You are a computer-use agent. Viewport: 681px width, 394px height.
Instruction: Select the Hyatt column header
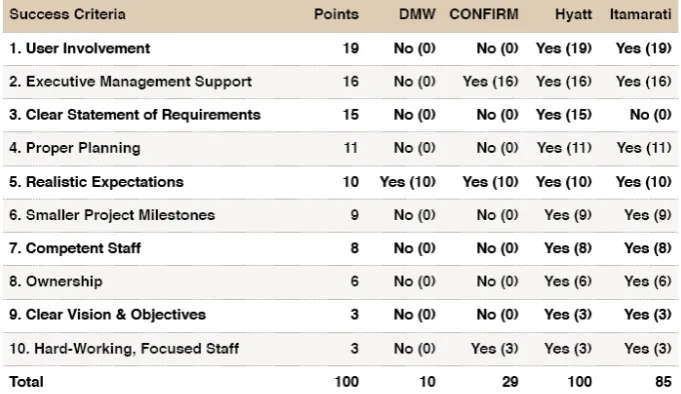[x=573, y=14]
